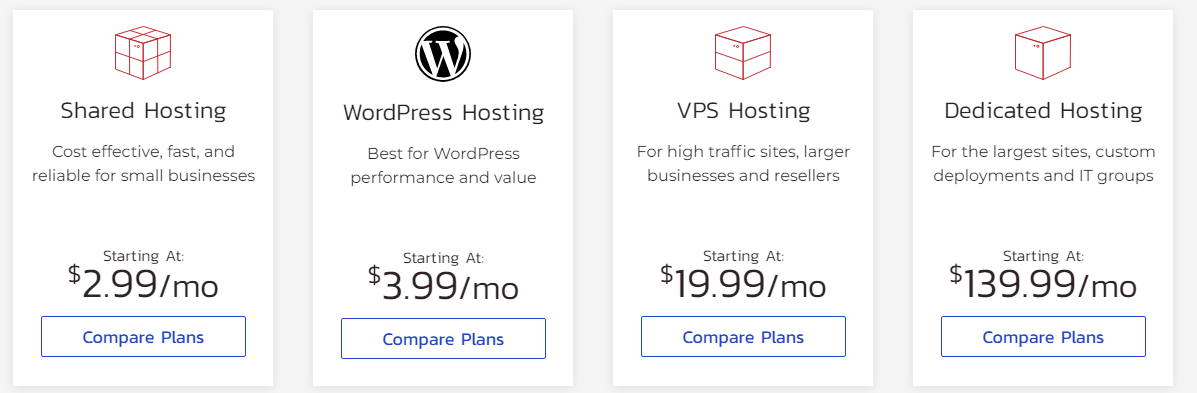Screen dimensions: 1197x393
Task: Click the $19.99/mo price
Action: [744, 282]
